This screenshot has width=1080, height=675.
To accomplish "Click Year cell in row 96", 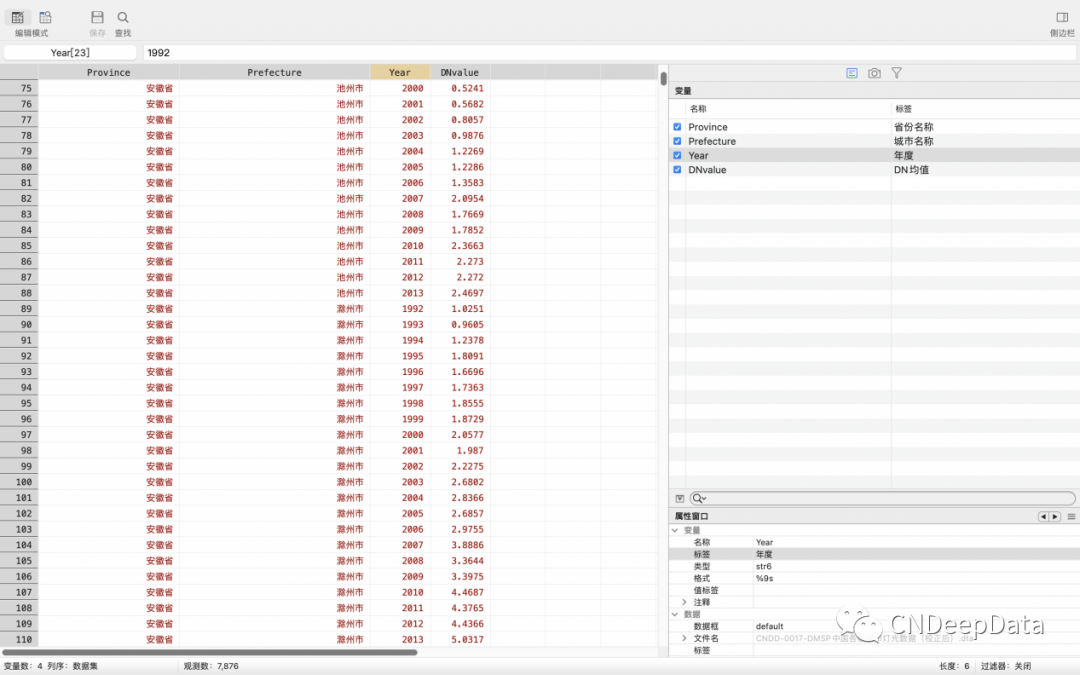I will 400,419.
